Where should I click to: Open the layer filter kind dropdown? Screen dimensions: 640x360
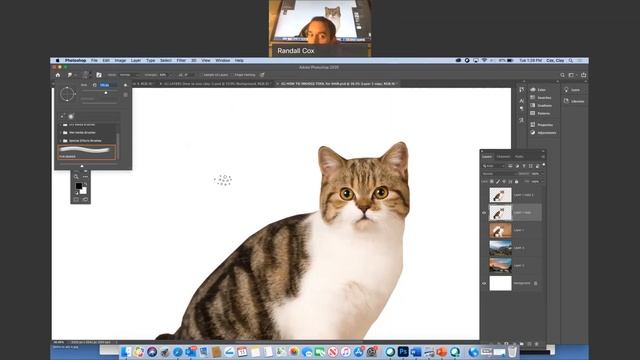click(x=493, y=166)
